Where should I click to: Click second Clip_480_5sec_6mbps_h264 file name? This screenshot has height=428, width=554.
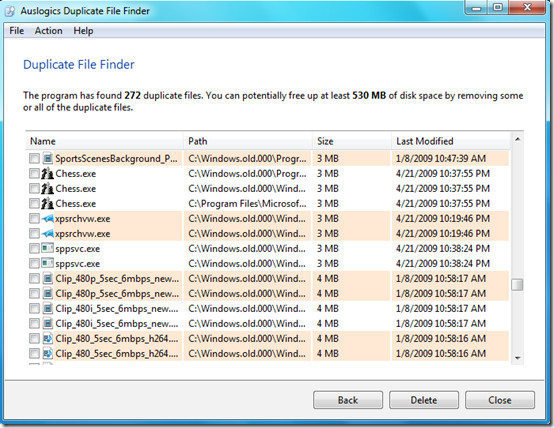[117, 353]
